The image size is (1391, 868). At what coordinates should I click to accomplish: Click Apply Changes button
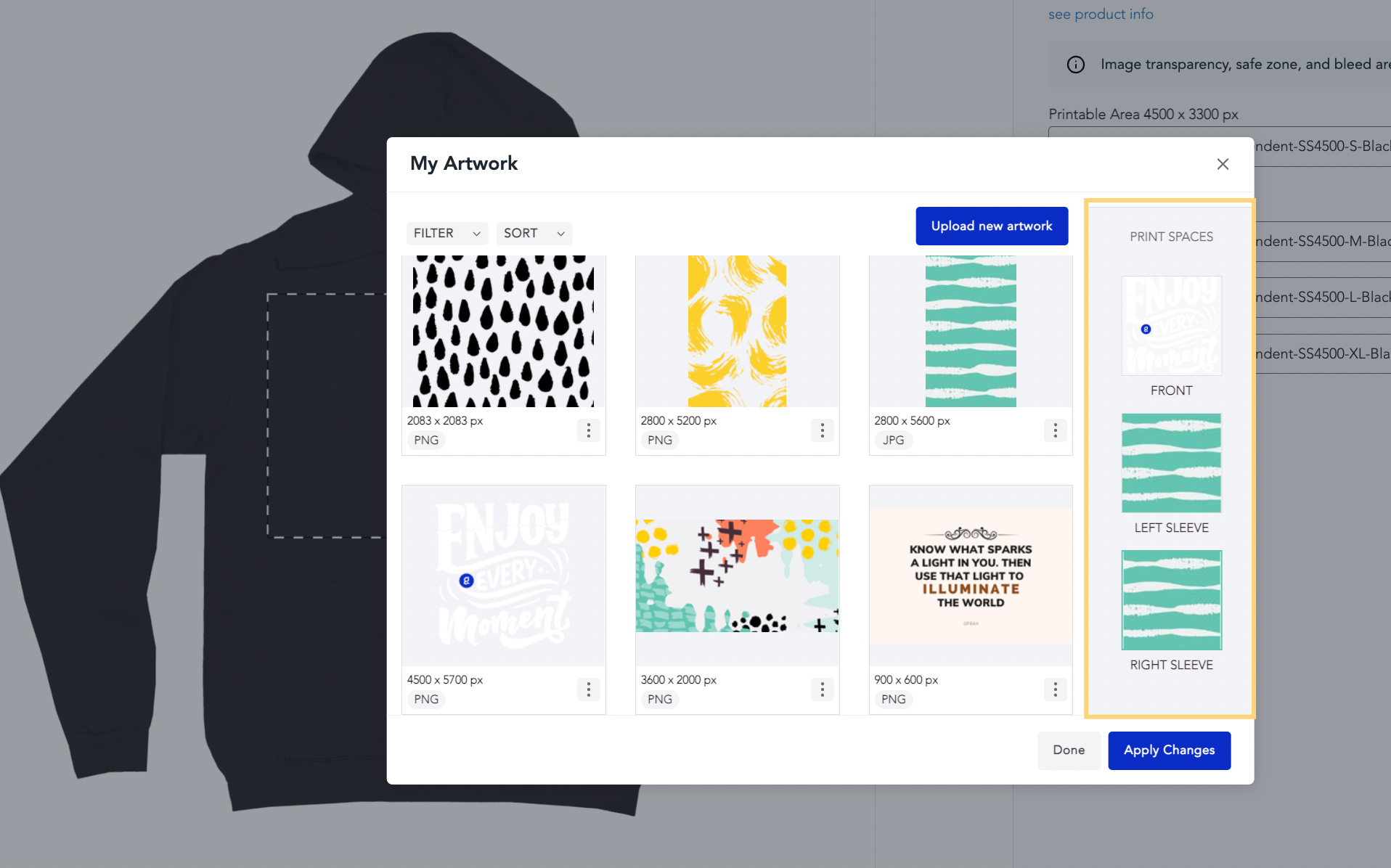(x=1169, y=750)
